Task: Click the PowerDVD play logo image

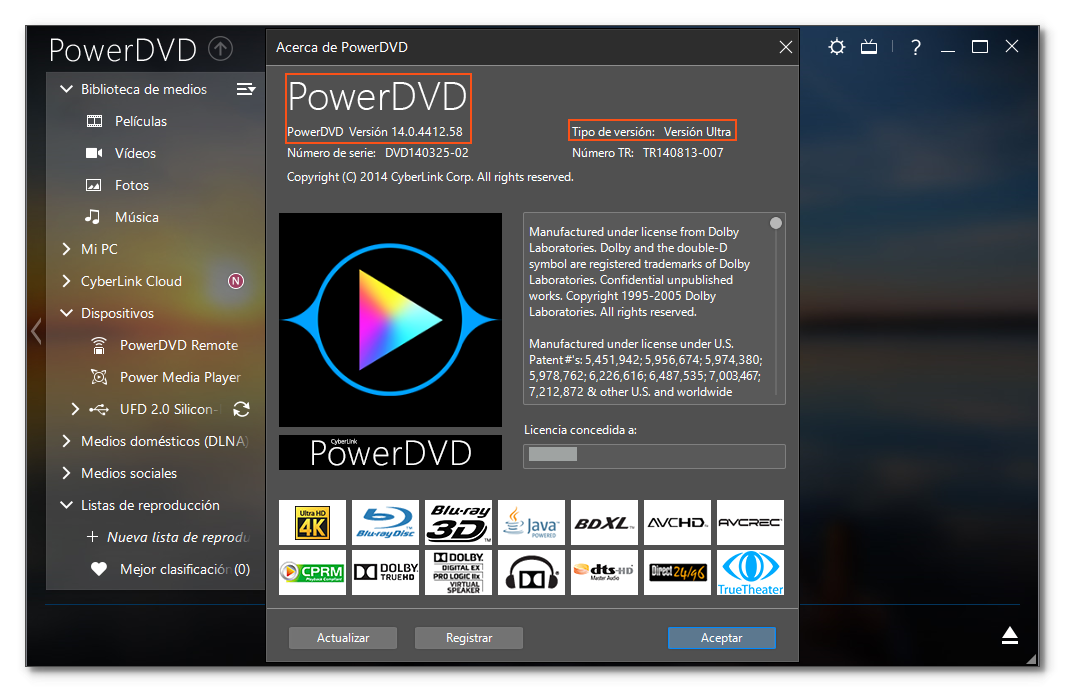Action: pyautogui.click(x=391, y=320)
